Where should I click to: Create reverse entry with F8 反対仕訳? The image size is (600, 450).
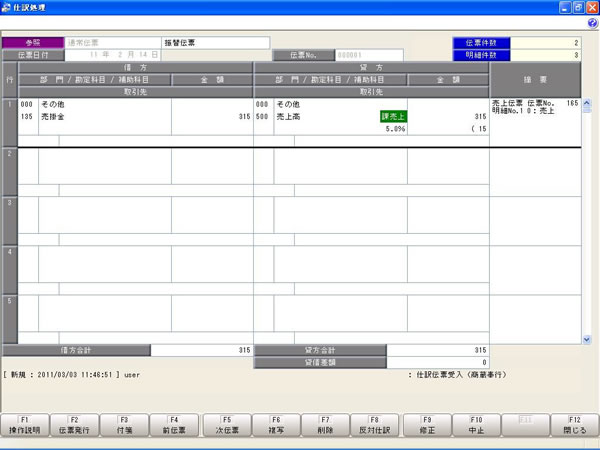point(375,425)
